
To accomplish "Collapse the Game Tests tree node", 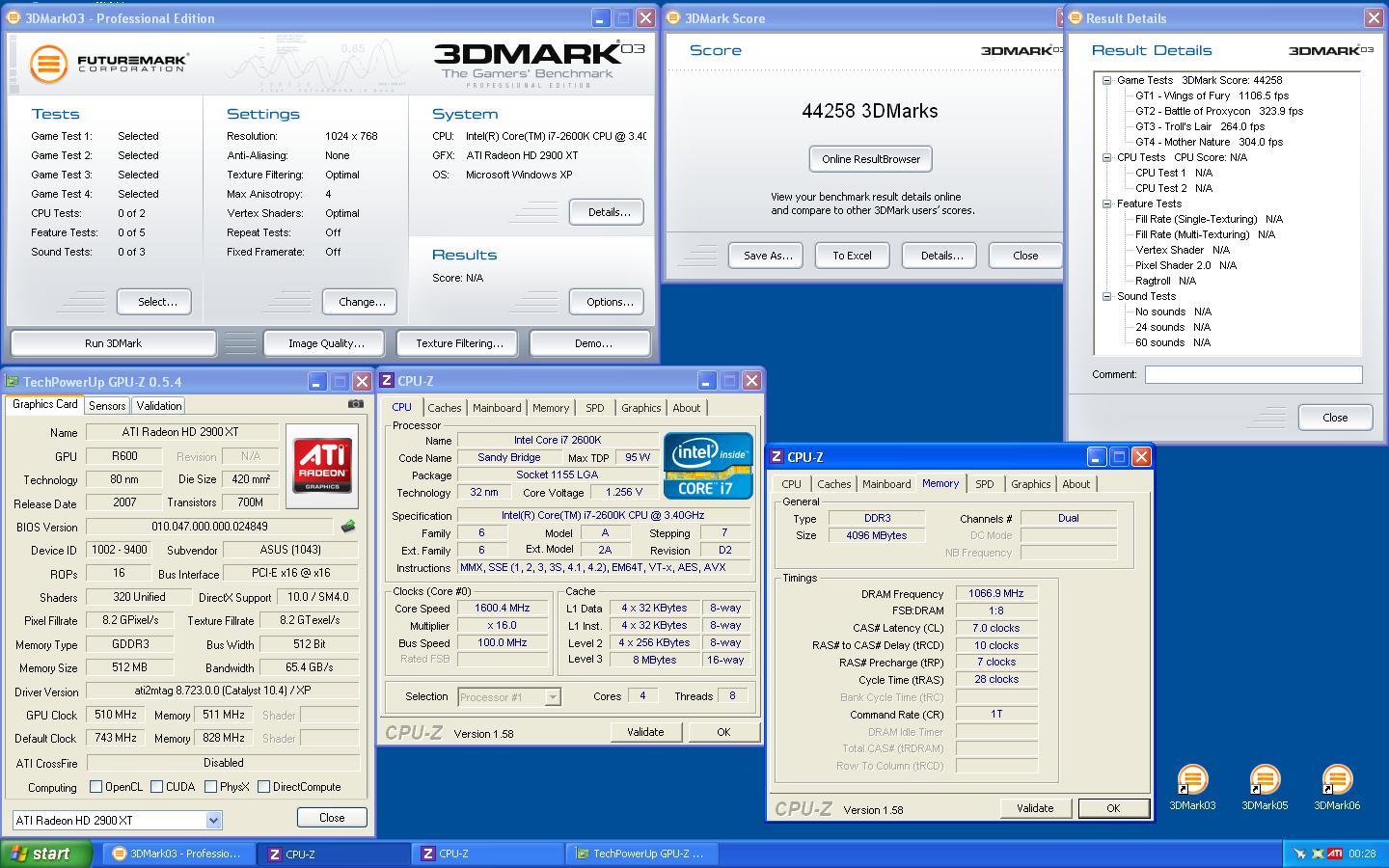I will [1107, 80].
